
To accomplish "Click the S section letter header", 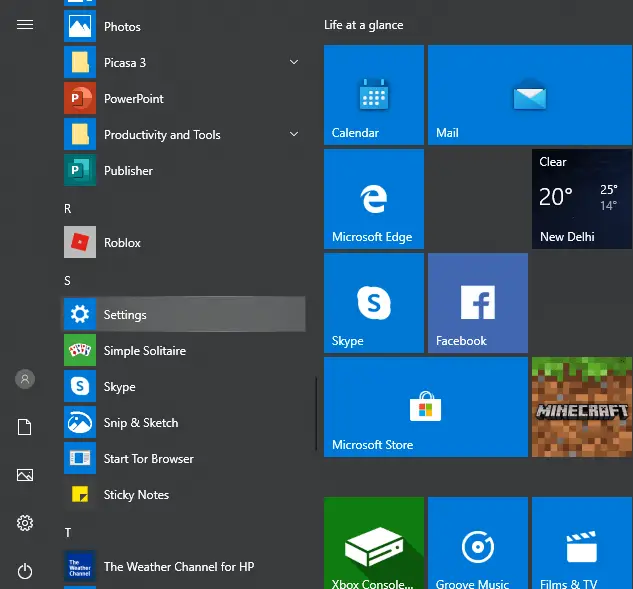I will point(67,281).
